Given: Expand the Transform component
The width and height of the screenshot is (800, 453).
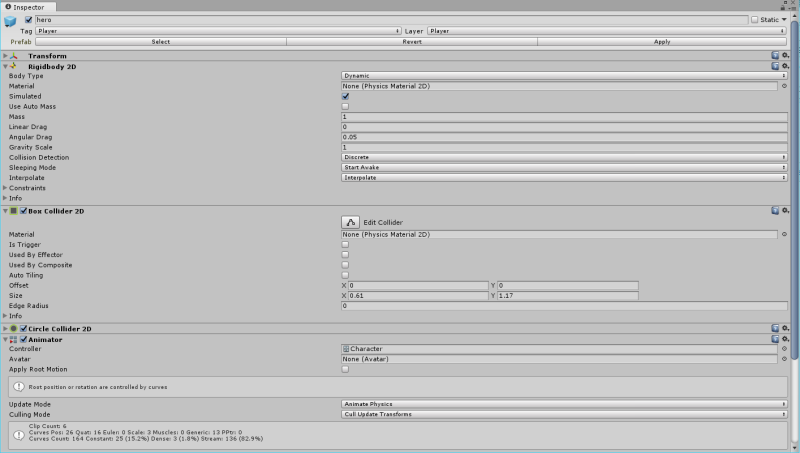Looking at the screenshot, I should (5, 56).
